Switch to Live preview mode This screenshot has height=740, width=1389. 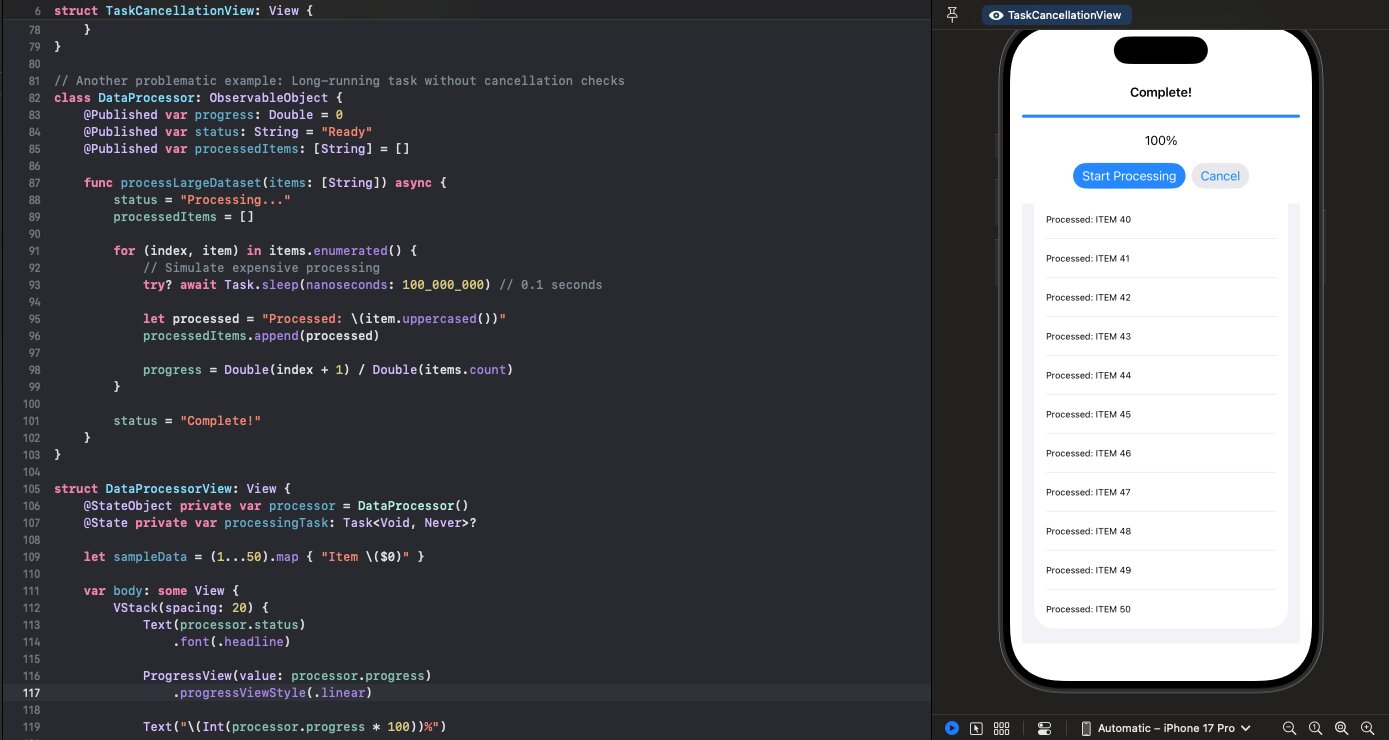click(952, 728)
